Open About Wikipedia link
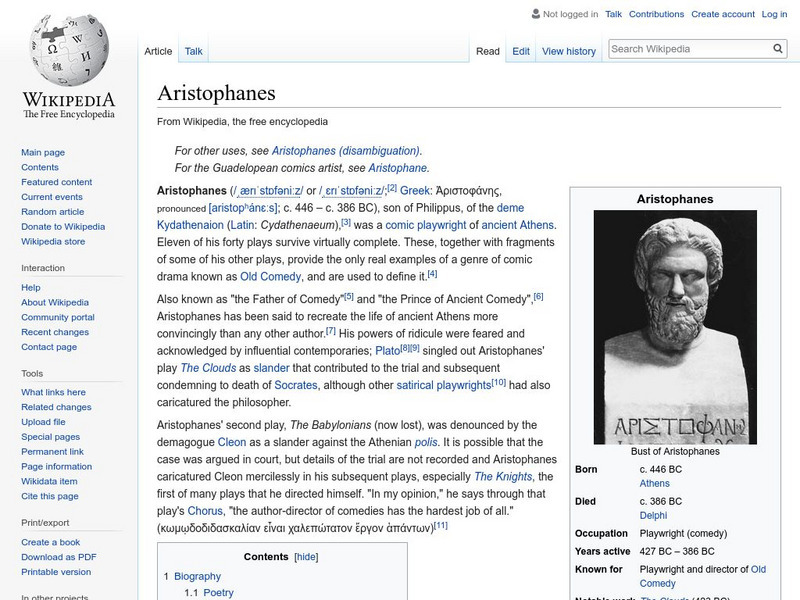This screenshot has height=600, width=800. tap(55, 302)
